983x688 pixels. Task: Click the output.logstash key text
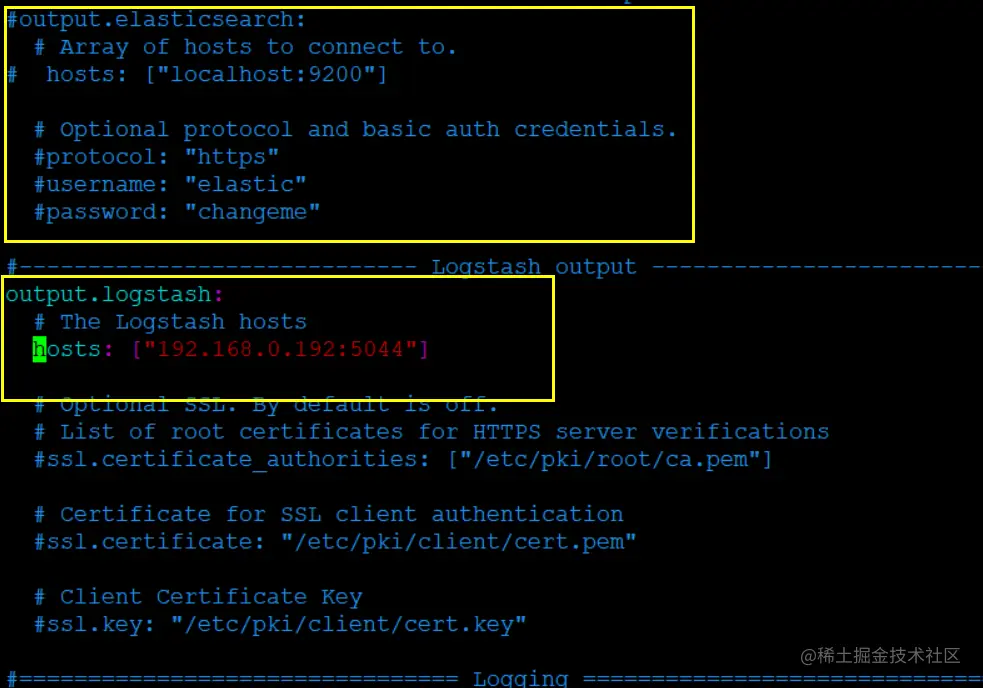pos(108,295)
